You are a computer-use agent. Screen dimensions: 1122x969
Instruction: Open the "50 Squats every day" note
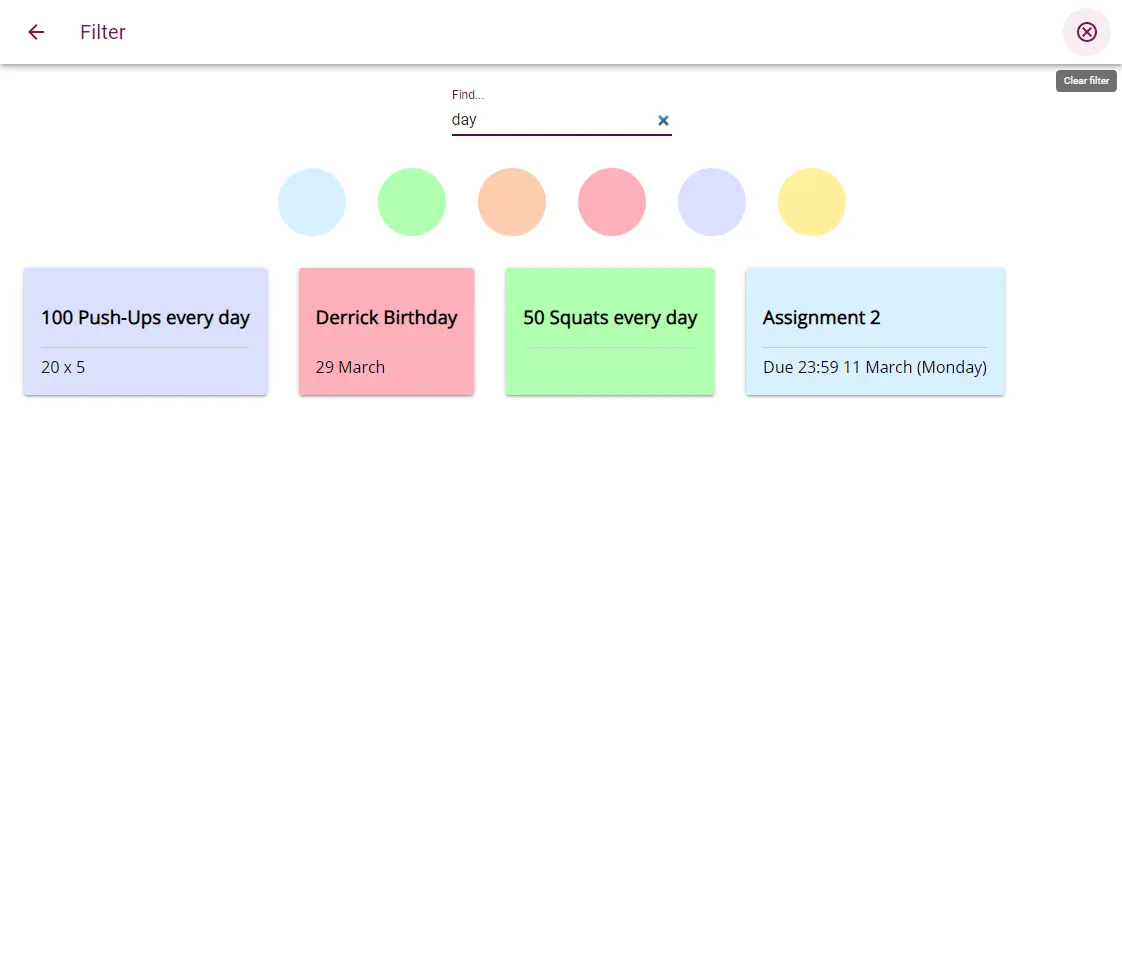610,318
